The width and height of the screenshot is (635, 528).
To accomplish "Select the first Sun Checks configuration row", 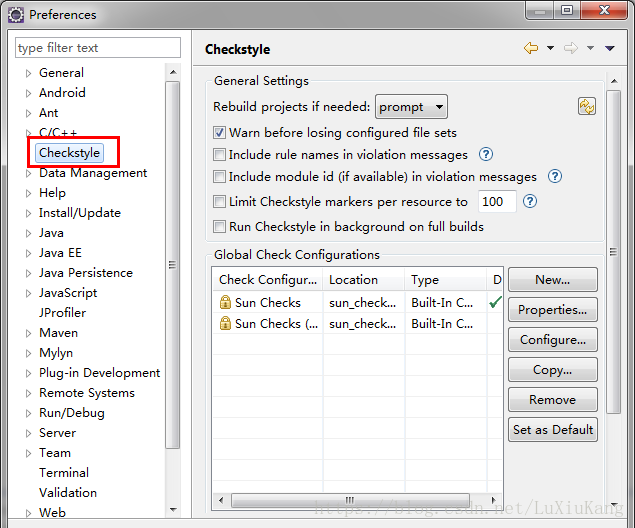I will tap(357, 302).
